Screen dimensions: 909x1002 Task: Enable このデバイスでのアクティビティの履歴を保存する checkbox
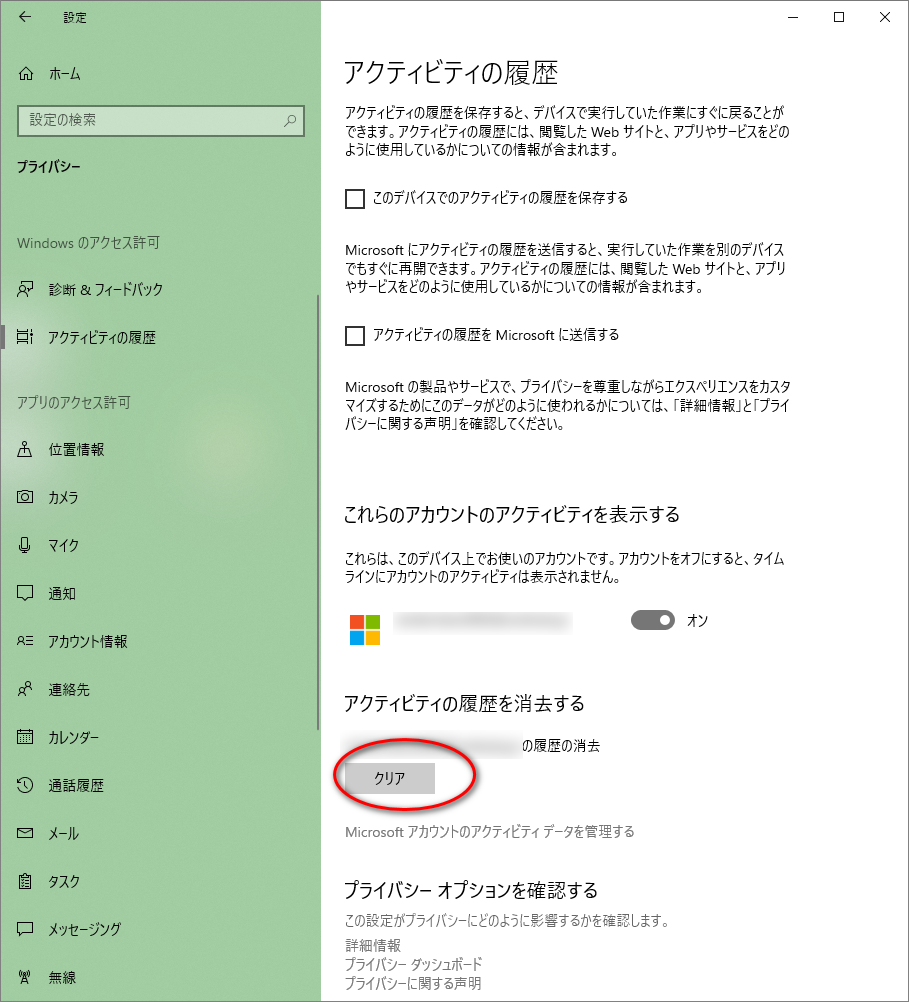point(355,199)
